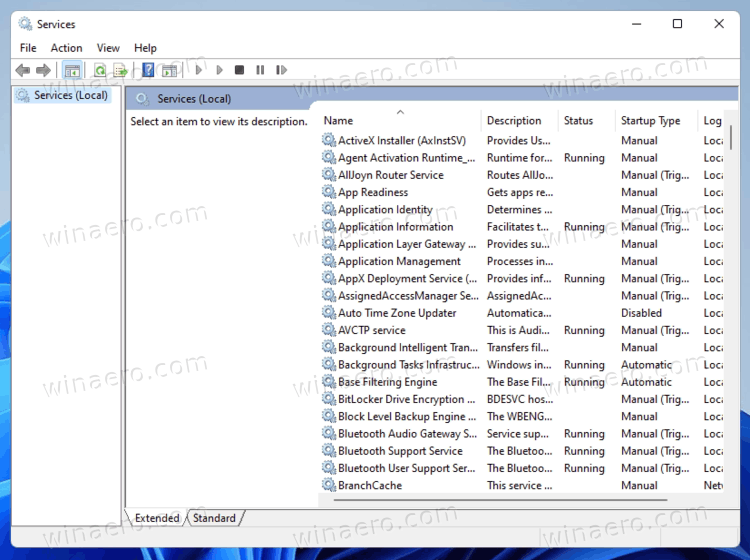Sort list by Status column header
The width and height of the screenshot is (750, 560).
pos(586,121)
